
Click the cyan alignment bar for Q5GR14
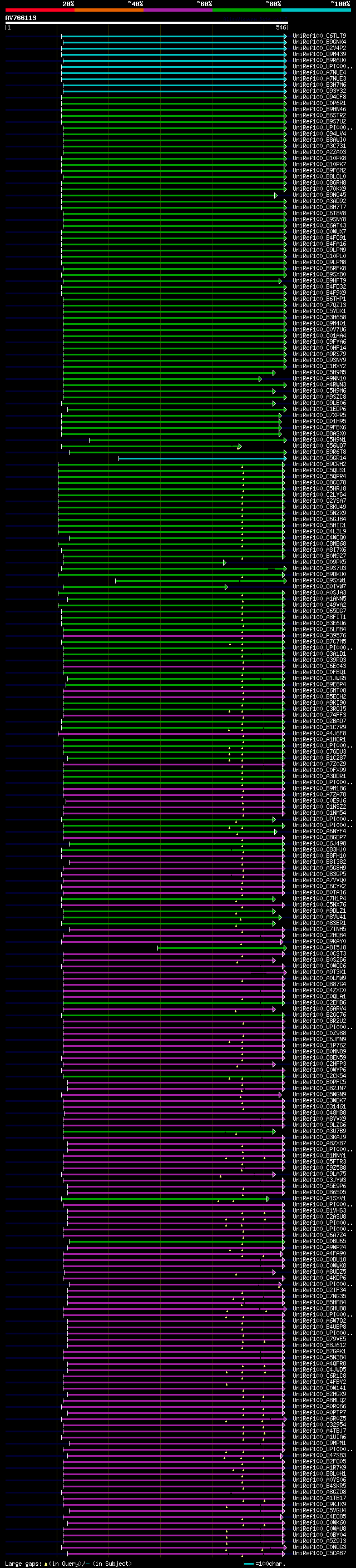(x=201, y=458)
